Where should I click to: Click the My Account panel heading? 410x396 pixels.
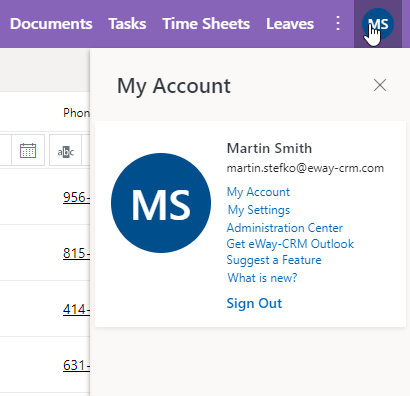tap(174, 86)
